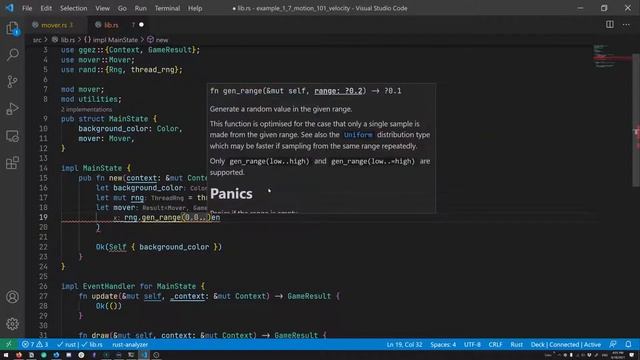Change language mode via Rust
The width and height of the screenshot is (640, 360).
516,344
